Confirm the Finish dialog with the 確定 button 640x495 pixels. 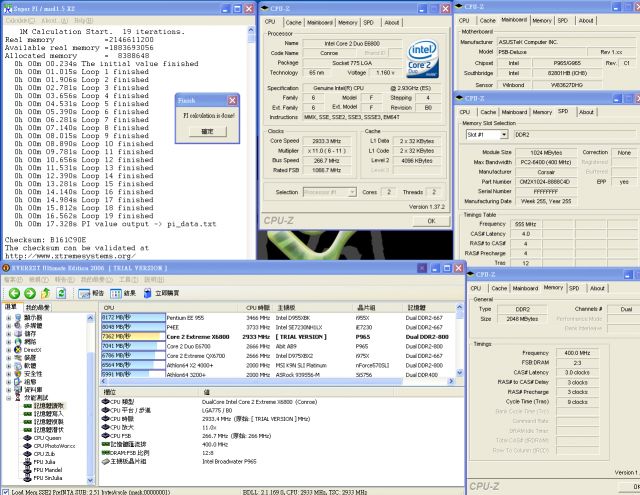coord(207,131)
